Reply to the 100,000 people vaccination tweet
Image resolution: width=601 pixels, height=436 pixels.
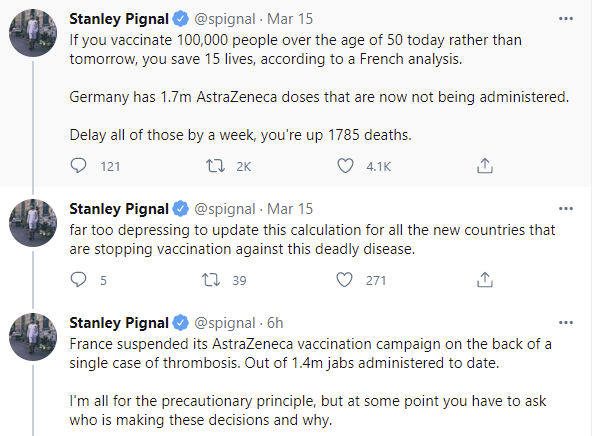83,167
